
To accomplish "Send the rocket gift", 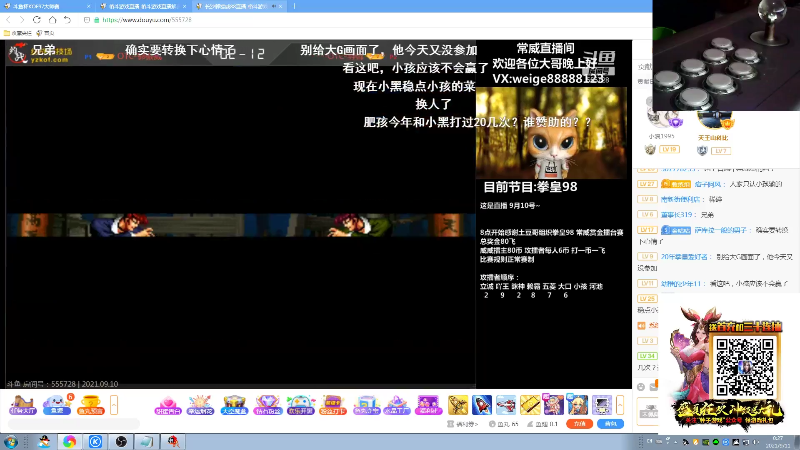I will (482, 405).
